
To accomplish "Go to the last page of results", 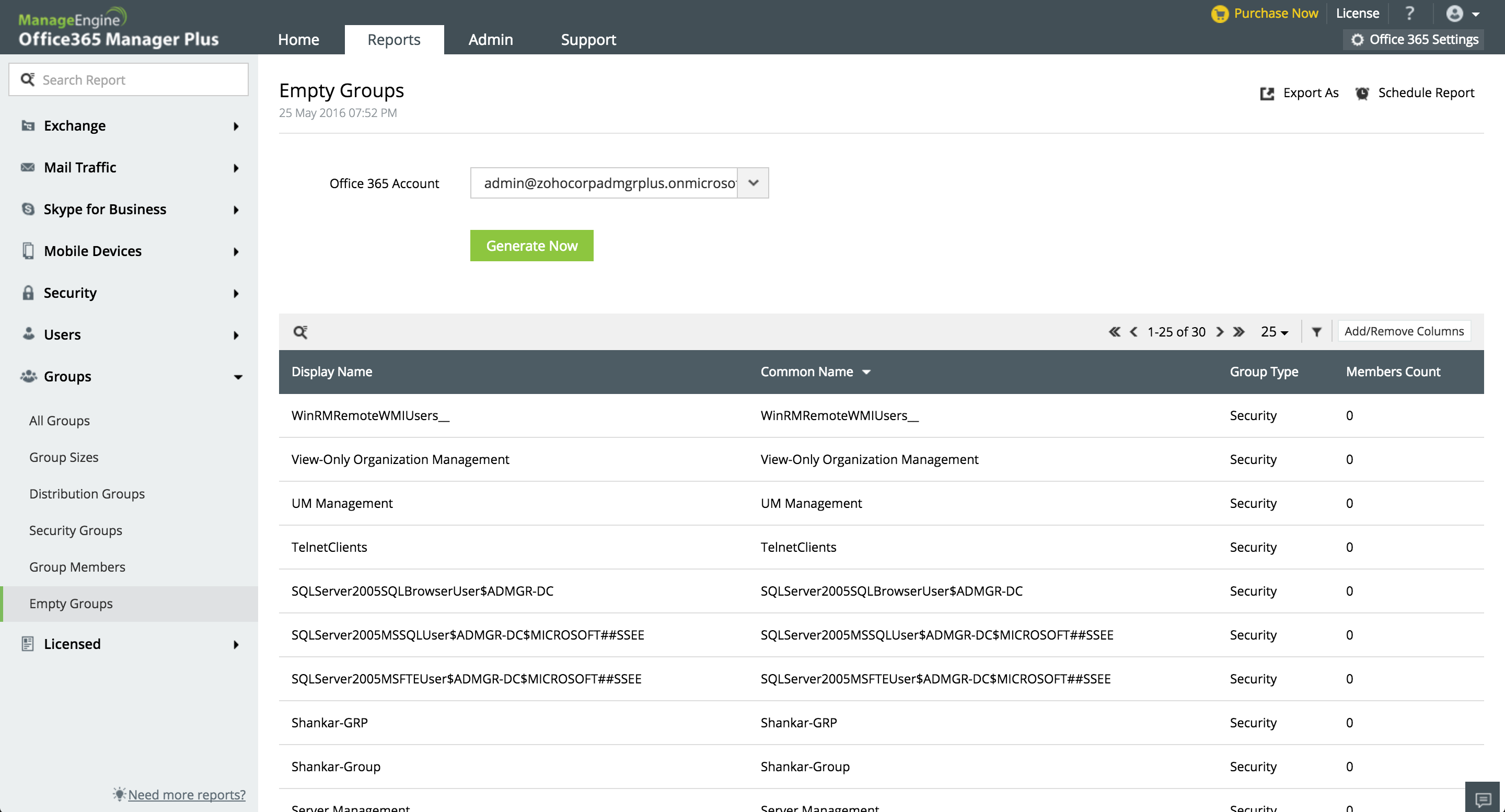I will [x=1238, y=332].
